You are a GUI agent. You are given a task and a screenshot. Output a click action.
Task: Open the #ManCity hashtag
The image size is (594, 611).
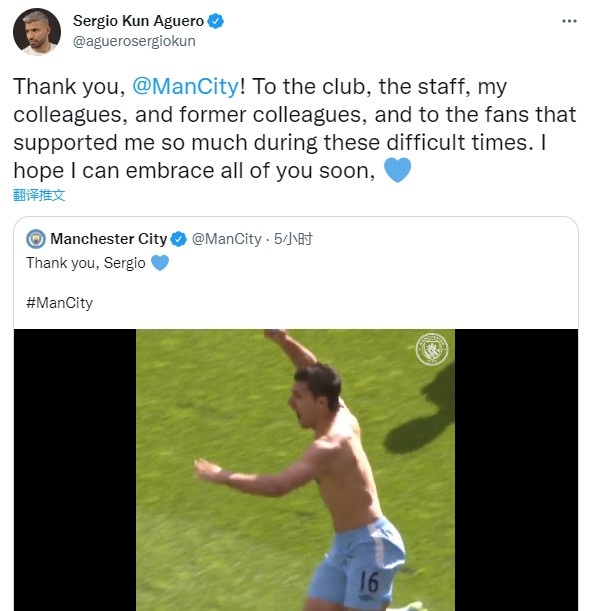(x=59, y=303)
